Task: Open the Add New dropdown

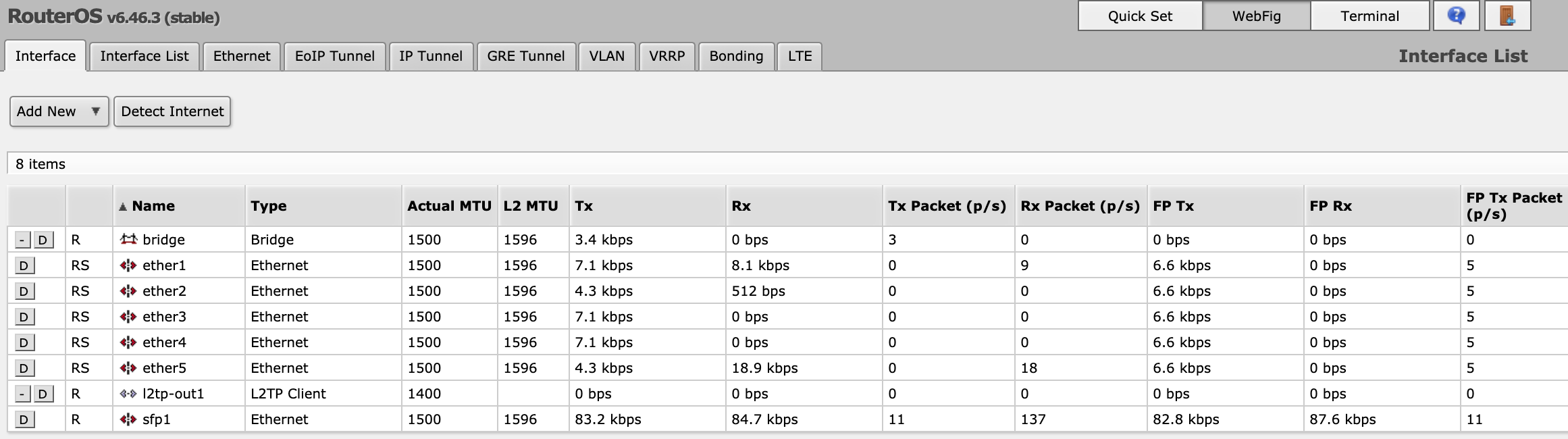Action: point(59,111)
